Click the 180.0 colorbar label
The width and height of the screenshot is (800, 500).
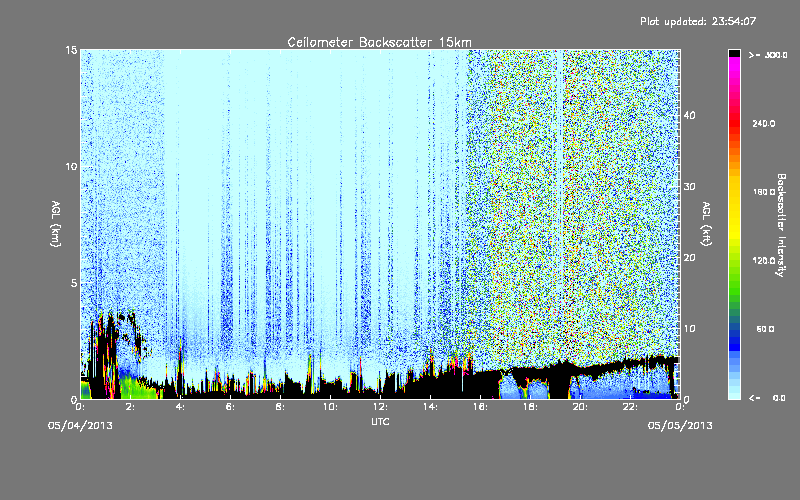pos(764,192)
